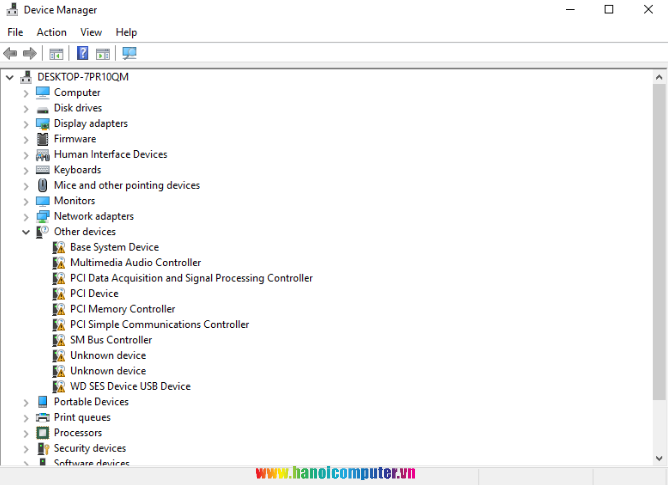Image resolution: width=668 pixels, height=485 pixels.
Task: Select the PCI Memory Controller entry
Action: point(123,309)
